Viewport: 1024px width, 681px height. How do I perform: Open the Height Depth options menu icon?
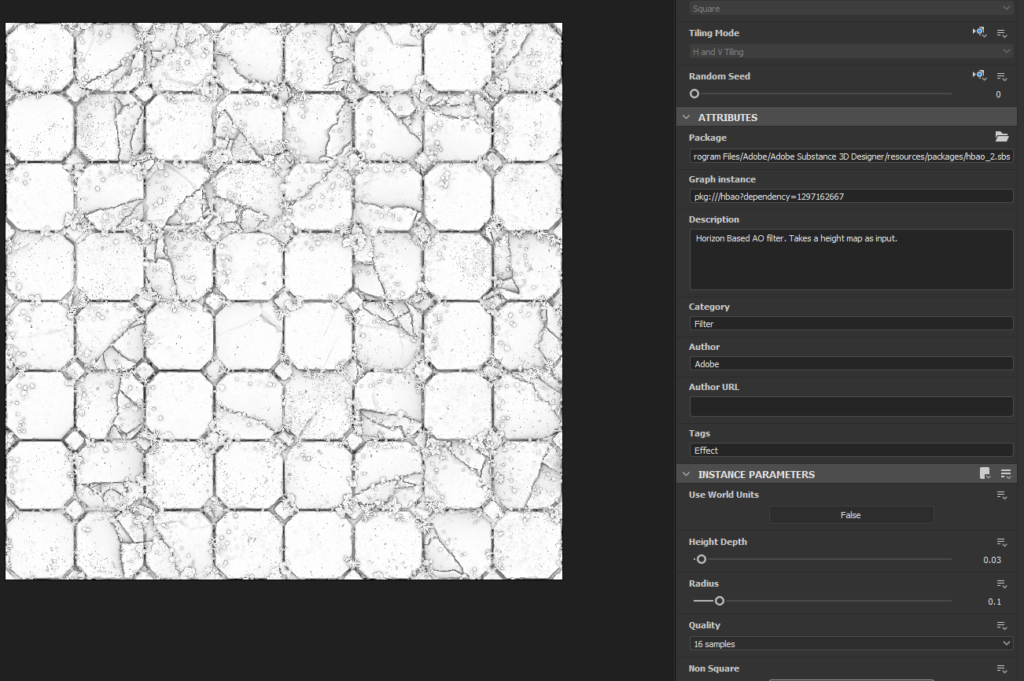[1002, 542]
